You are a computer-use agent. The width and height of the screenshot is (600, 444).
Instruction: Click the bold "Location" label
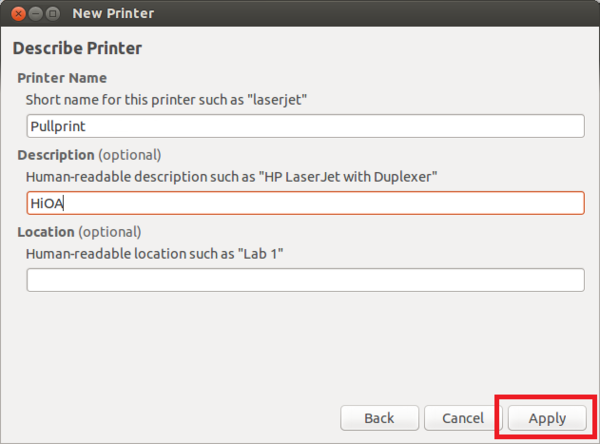(x=47, y=232)
